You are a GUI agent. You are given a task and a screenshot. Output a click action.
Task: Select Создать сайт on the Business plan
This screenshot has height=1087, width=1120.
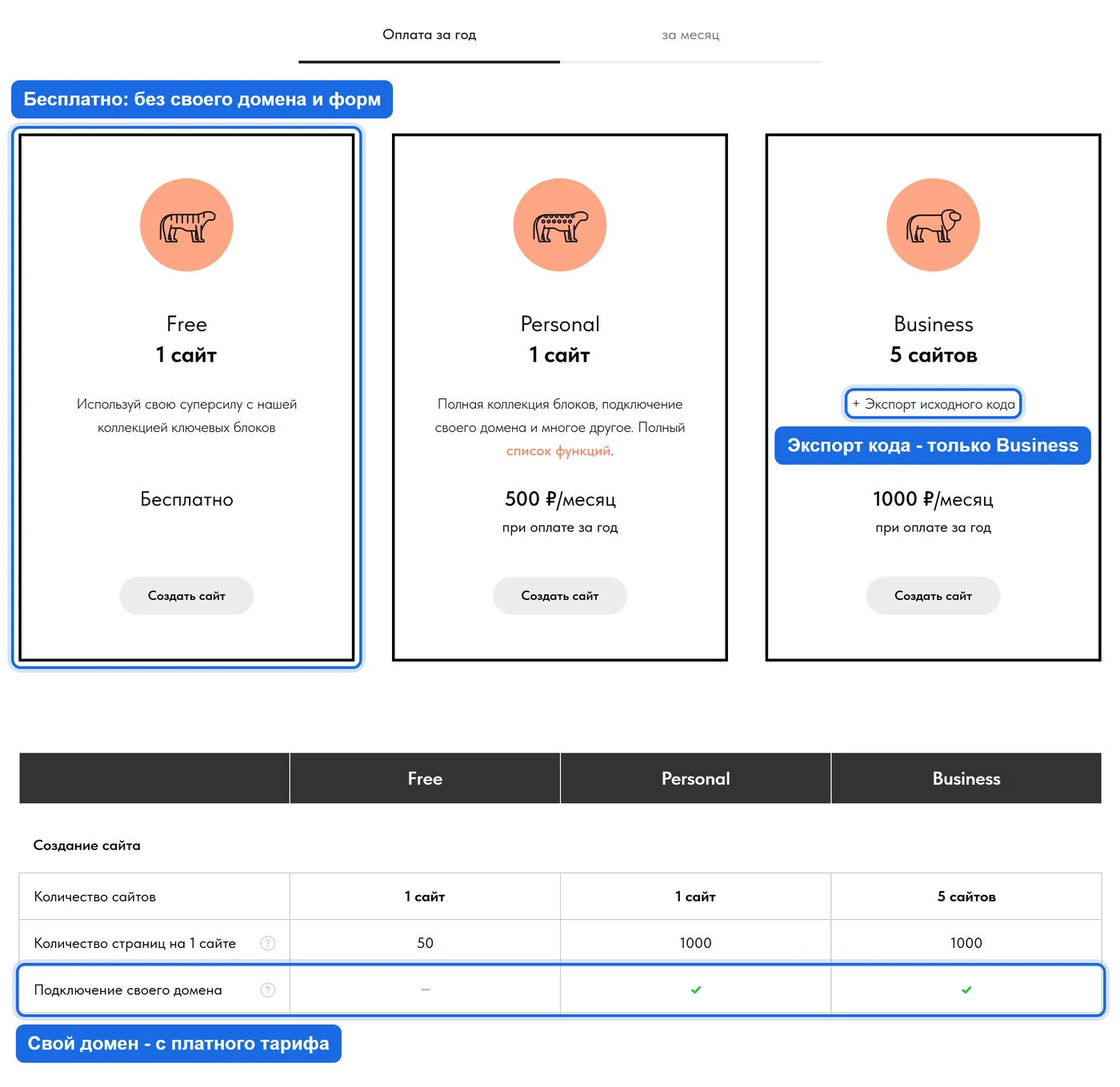pyautogui.click(x=933, y=596)
